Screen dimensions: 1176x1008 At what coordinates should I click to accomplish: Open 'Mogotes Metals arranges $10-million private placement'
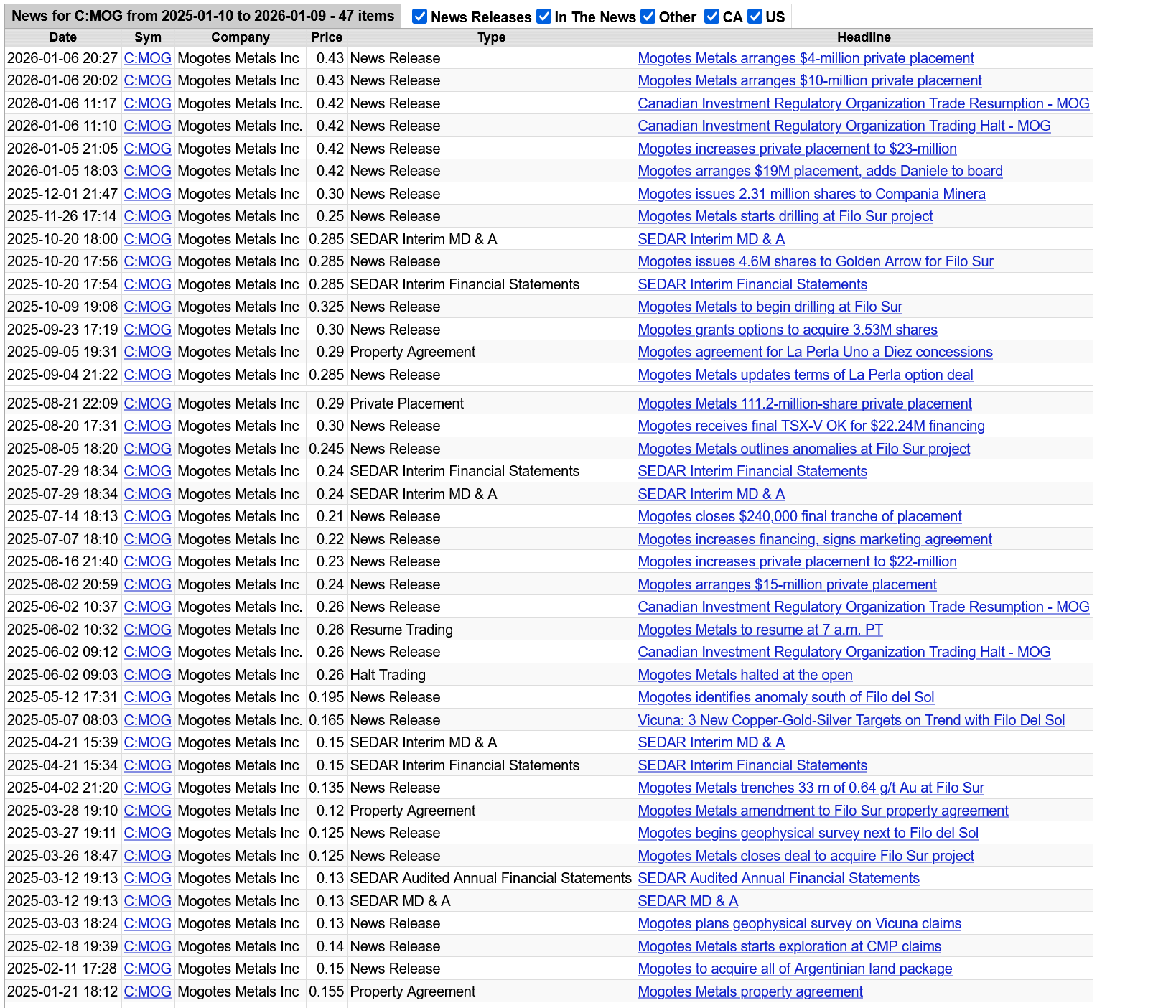coord(810,80)
